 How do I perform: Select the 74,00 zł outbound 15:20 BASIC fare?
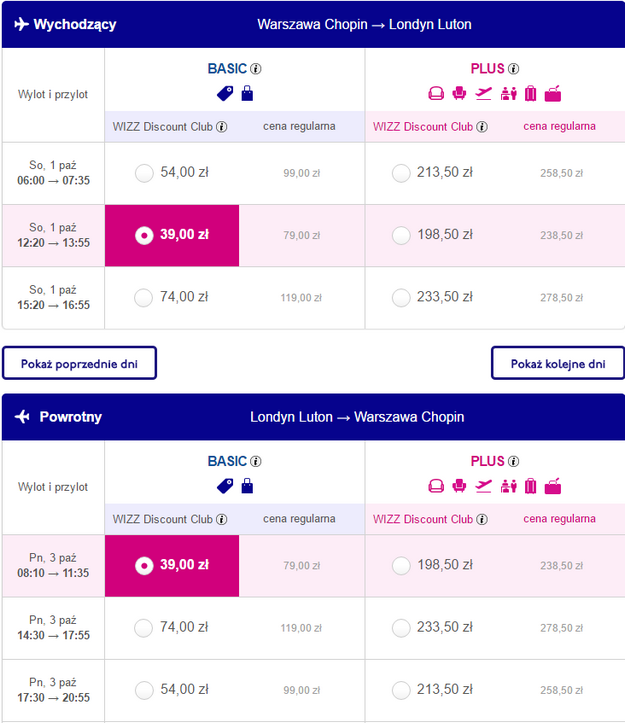[x=143, y=298]
